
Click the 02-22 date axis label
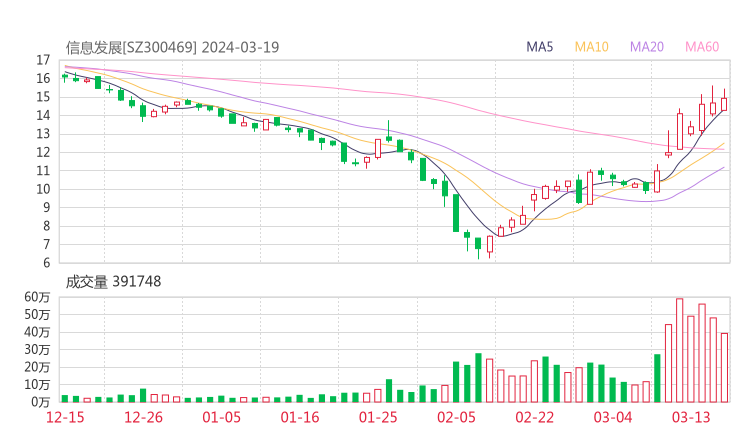pyautogui.click(x=534, y=417)
